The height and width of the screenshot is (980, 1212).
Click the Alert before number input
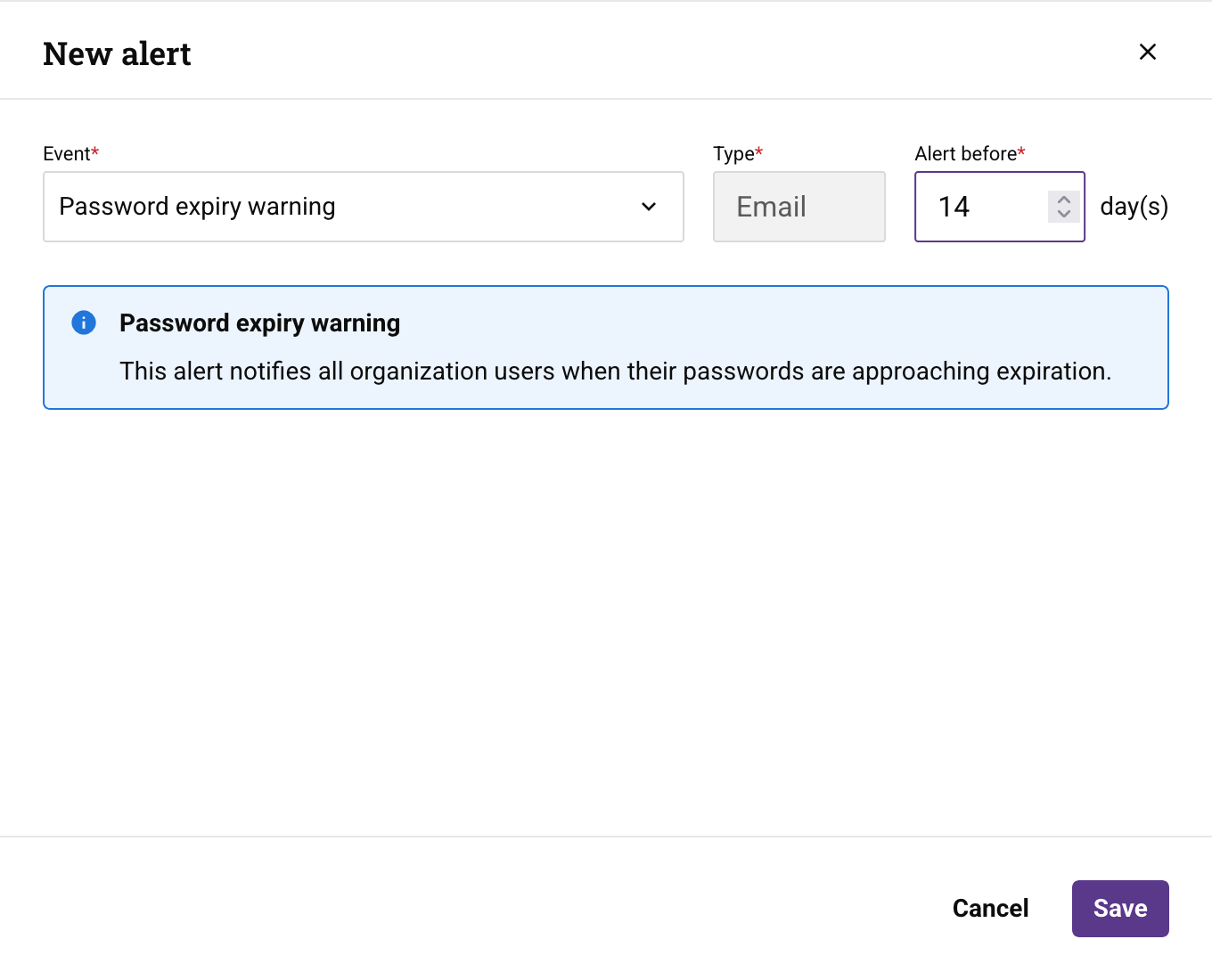[980, 207]
